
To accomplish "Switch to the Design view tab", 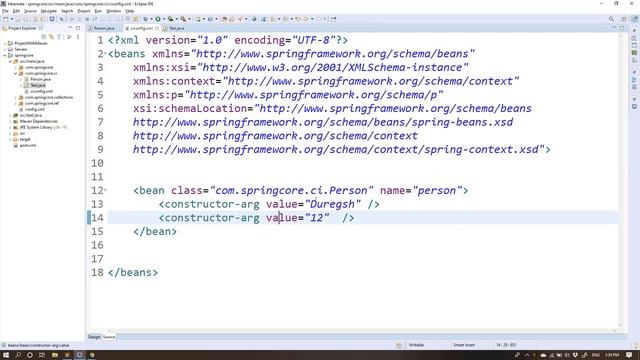I will tap(94, 337).
